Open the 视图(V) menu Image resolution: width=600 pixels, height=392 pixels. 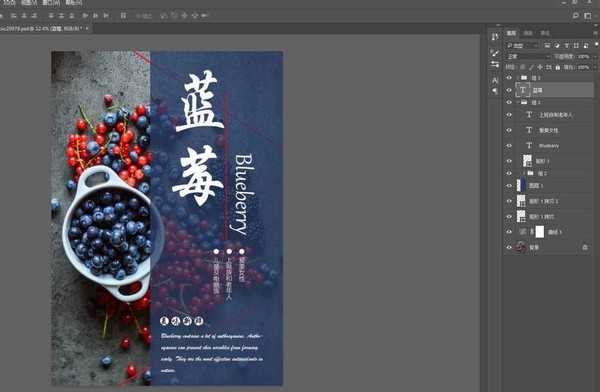[x=29, y=3]
